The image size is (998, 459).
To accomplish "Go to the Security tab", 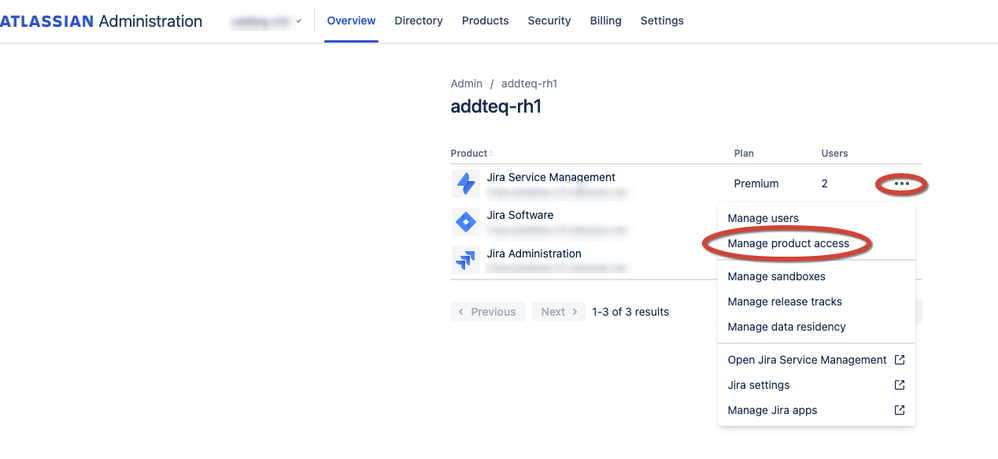I will point(549,21).
